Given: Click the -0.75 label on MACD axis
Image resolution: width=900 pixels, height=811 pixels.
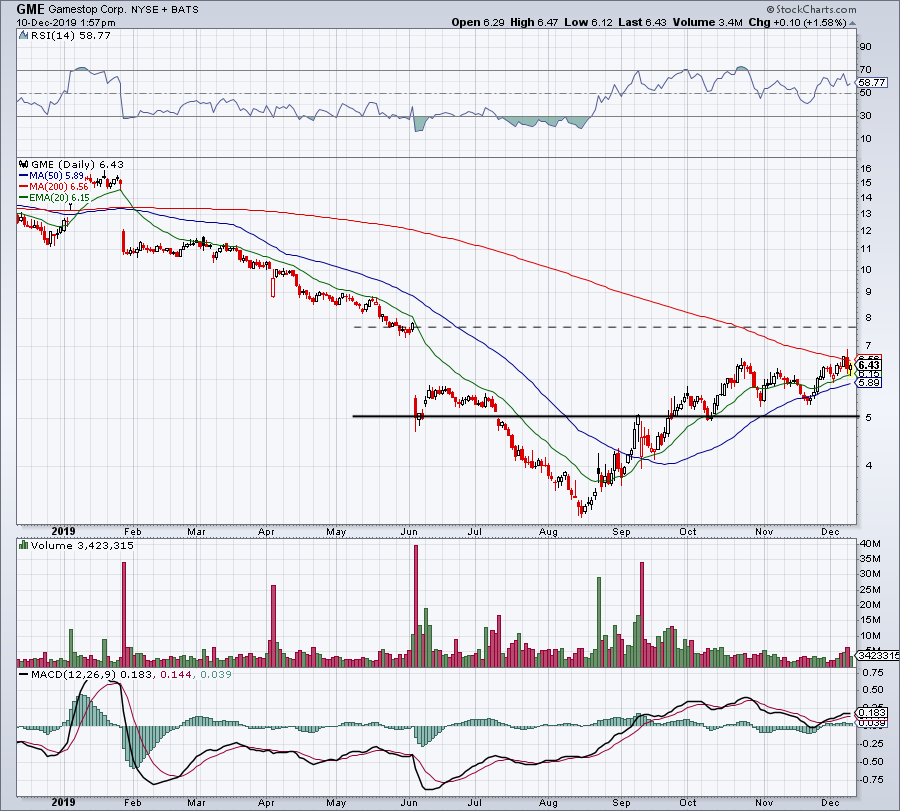Looking at the screenshot, I should pyautogui.click(x=871, y=779).
